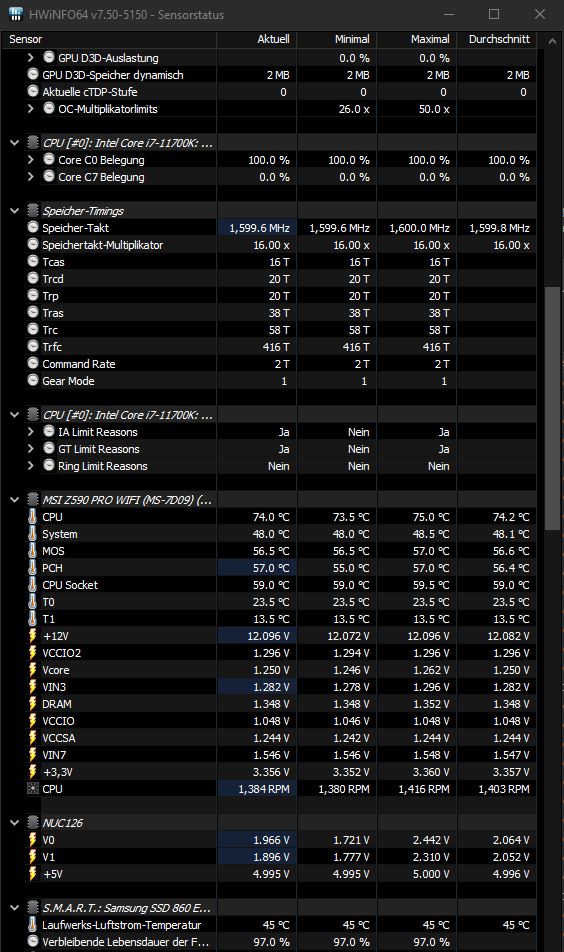Image resolution: width=564 pixels, height=952 pixels.
Task: Click the lightning icon next to +12V
Action: (x=33, y=636)
